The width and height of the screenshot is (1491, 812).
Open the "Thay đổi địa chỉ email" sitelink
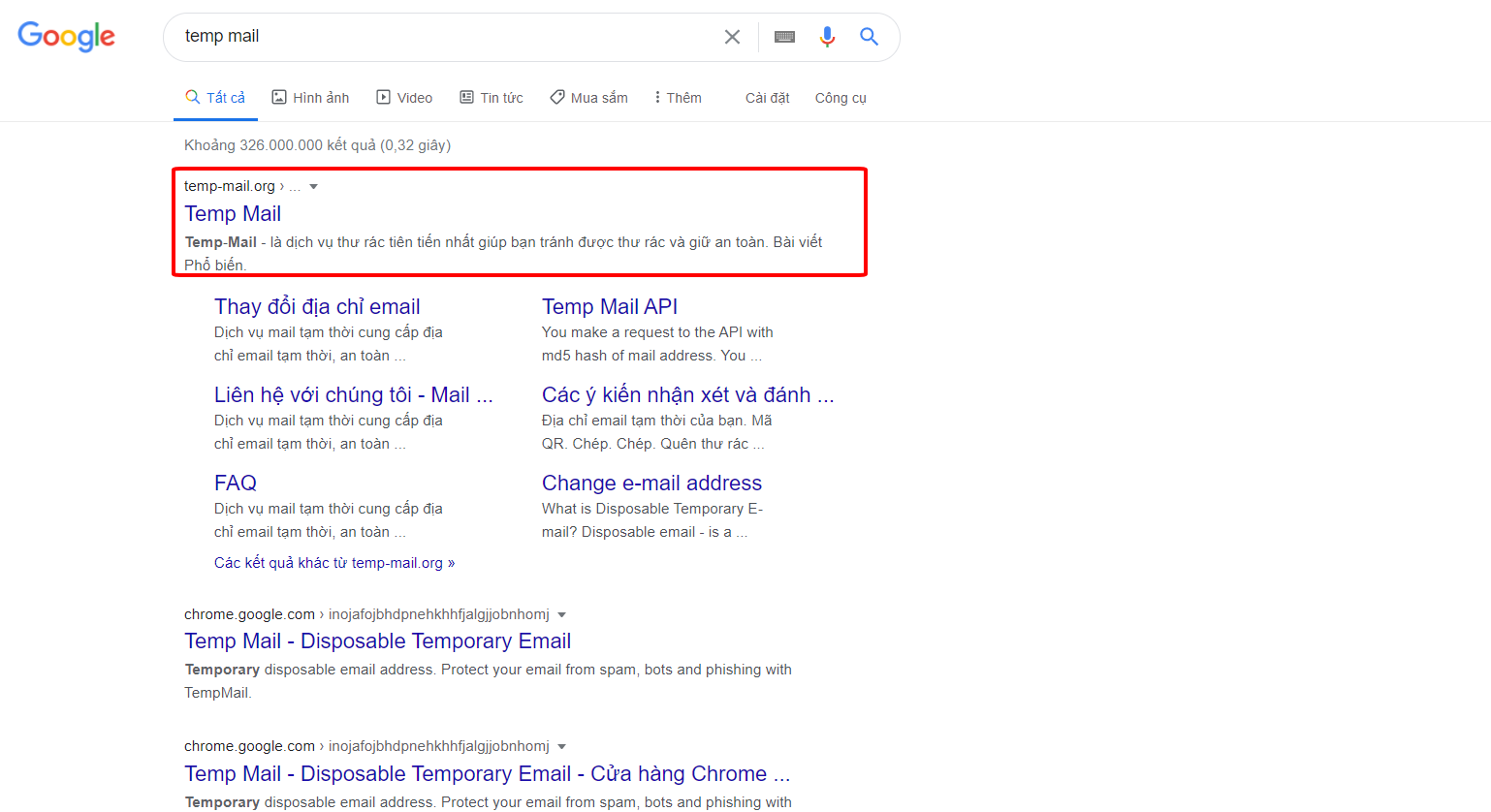(x=317, y=307)
